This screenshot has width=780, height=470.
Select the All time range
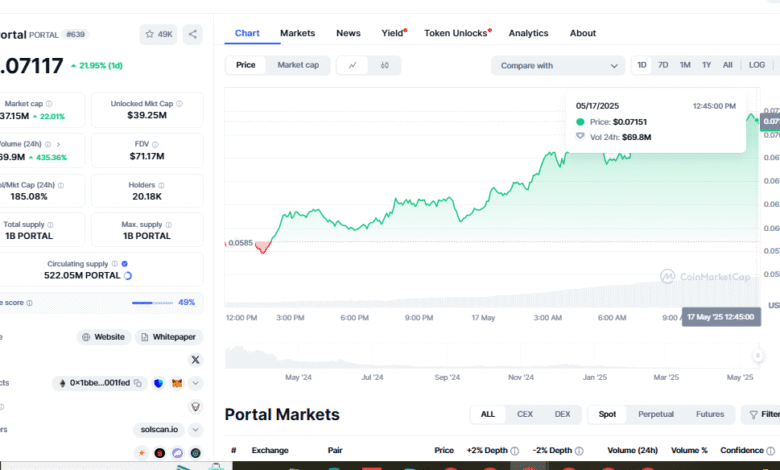(727, 65)
